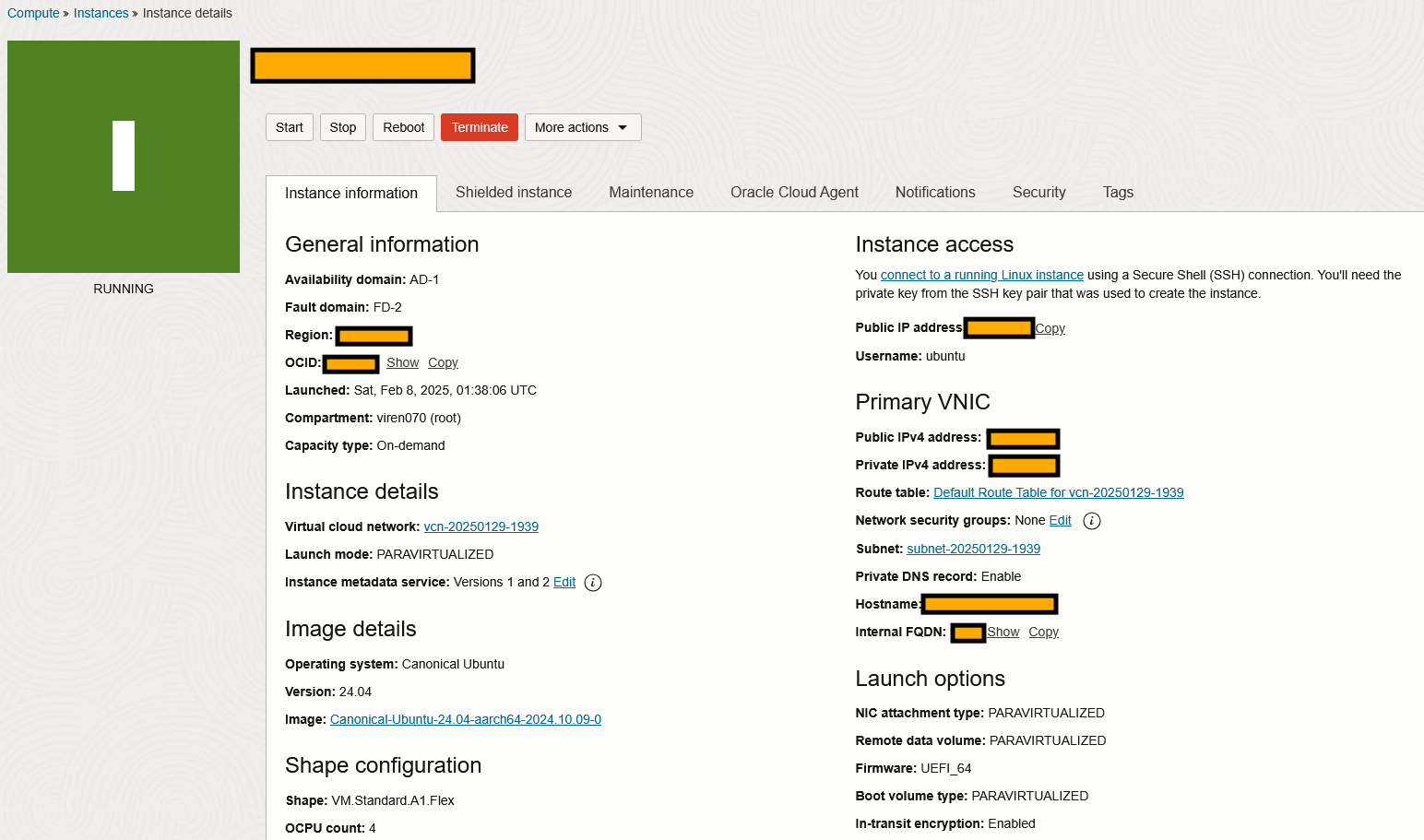Click the 'Canonical Ubuntu' operating system value
Viewport: 1424px width, 840px height.
point(453,664)
